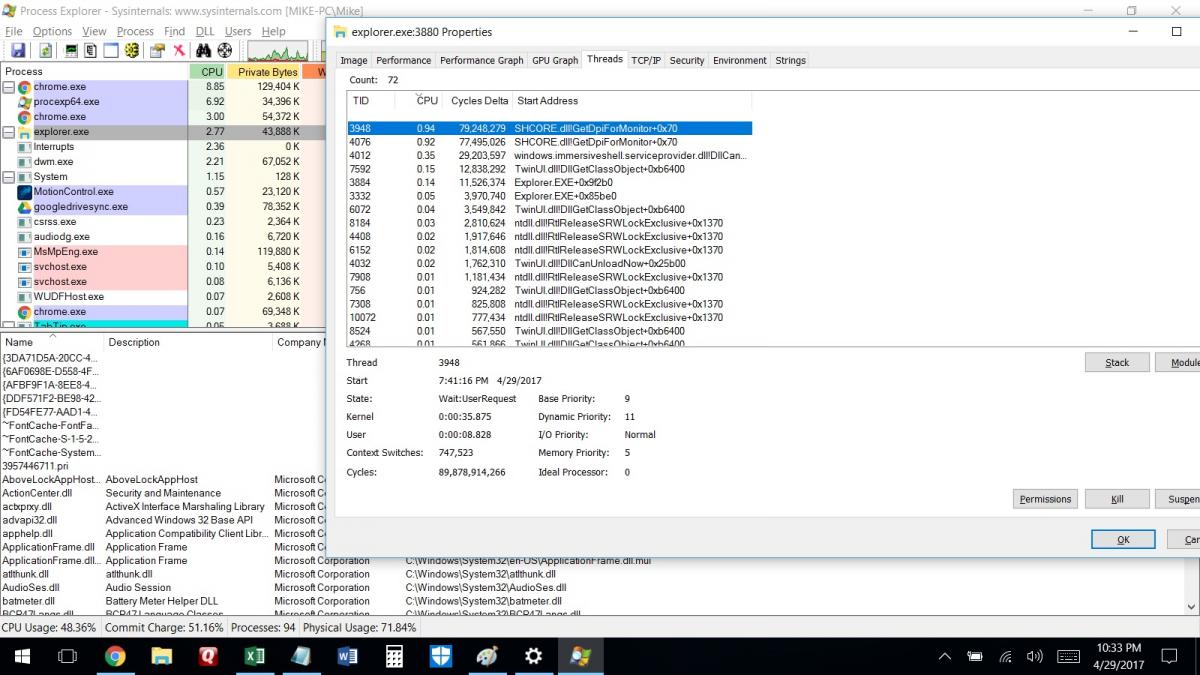The height and width of the screenshot is (675, 1200).
Task: Click the googledrivesync.exe process icon
Action: click(25, 207)
